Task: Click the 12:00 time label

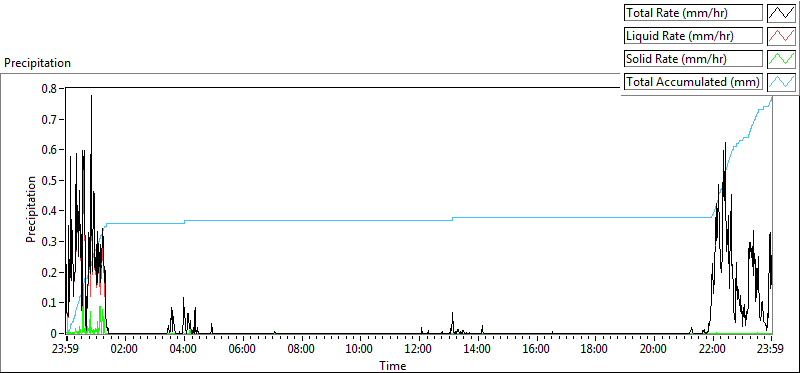Action: pos(419,350)
